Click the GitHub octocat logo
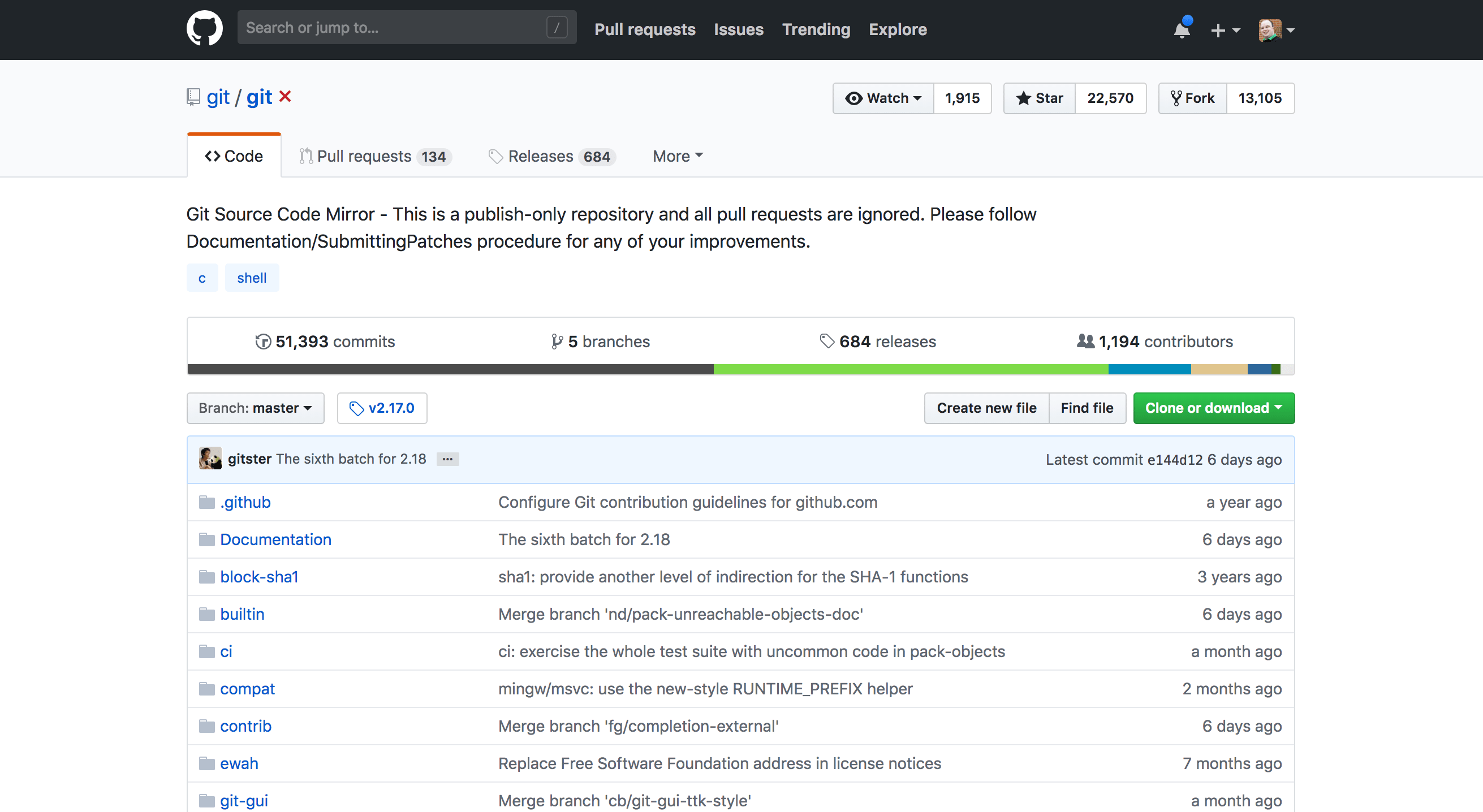Screen dimensions: 1483x812 (x=204, y=28)
